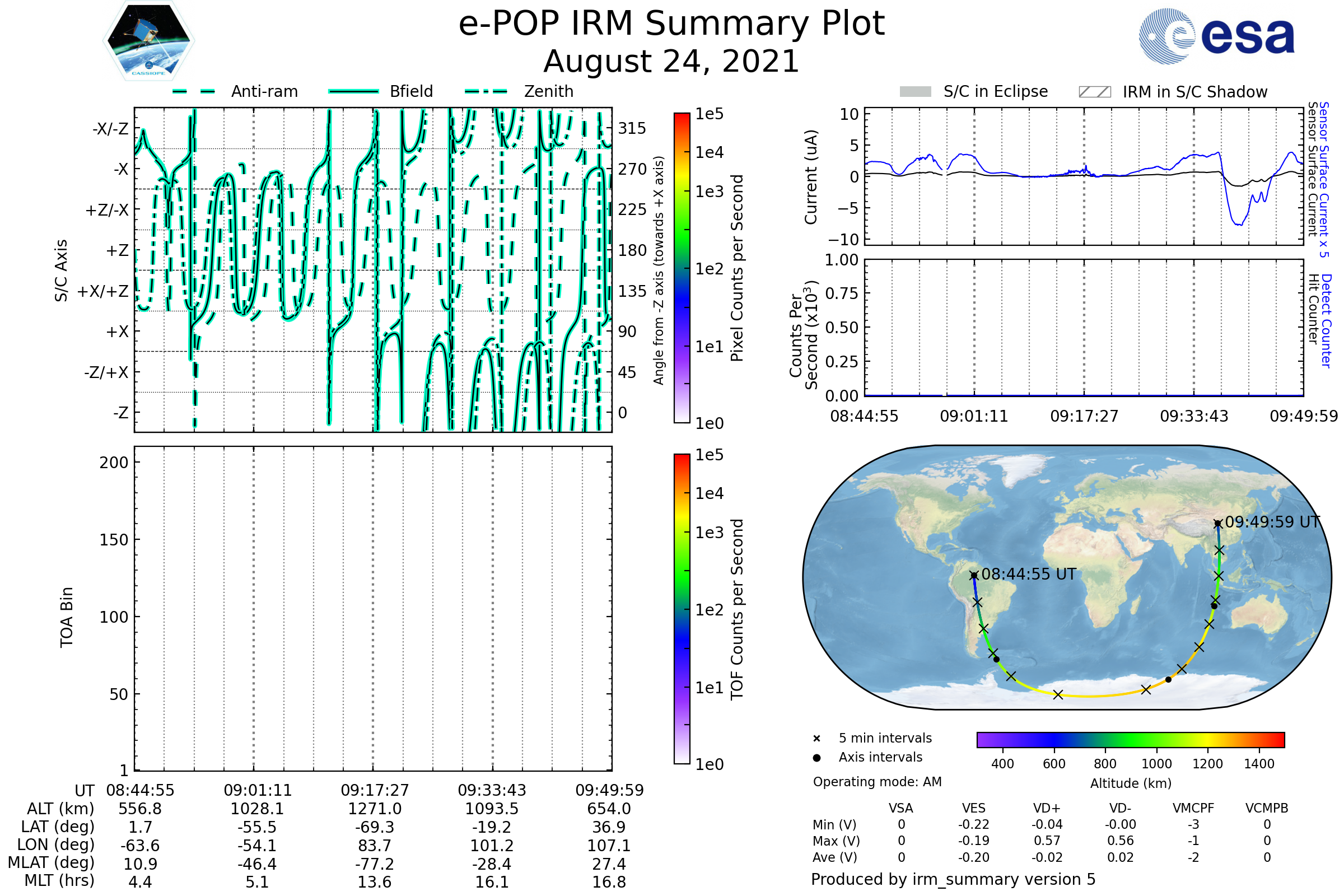Click the Bfield solid line legend marker
Viewport: 1344px width, 896px height.
click(353, 91)
